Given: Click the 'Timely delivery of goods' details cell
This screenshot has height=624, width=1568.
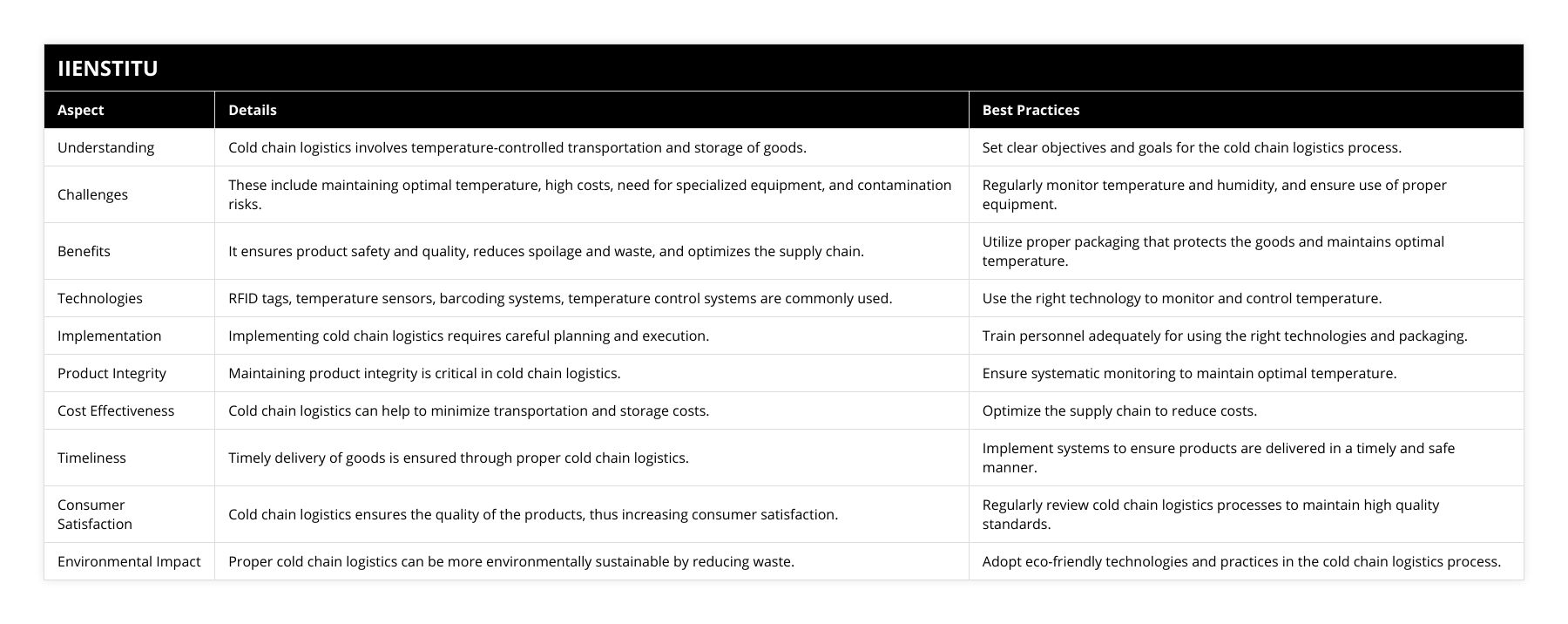Looking at the screenshot, I should click(x=458, y=458).
